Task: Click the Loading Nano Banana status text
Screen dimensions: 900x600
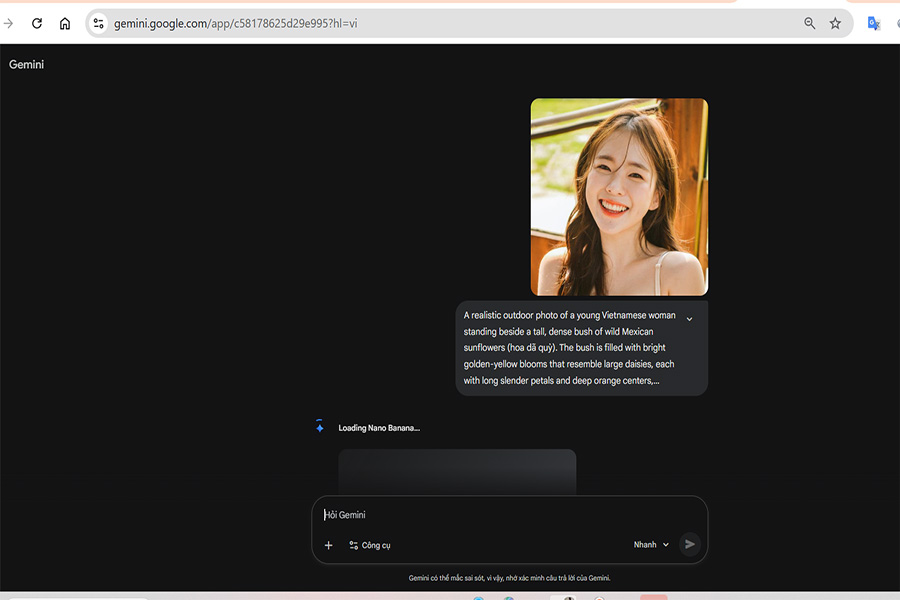Action: 379,428
